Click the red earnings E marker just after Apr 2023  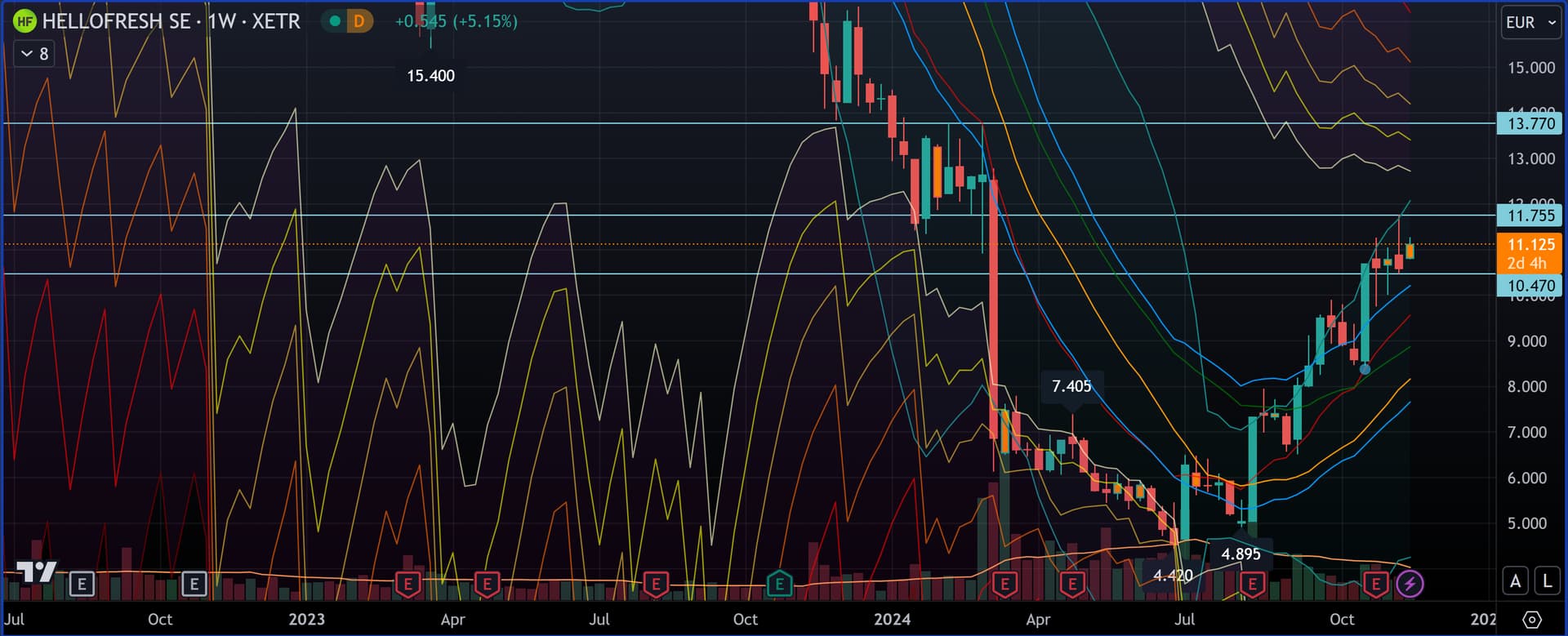pyautogui.click(x=487, y=584)
